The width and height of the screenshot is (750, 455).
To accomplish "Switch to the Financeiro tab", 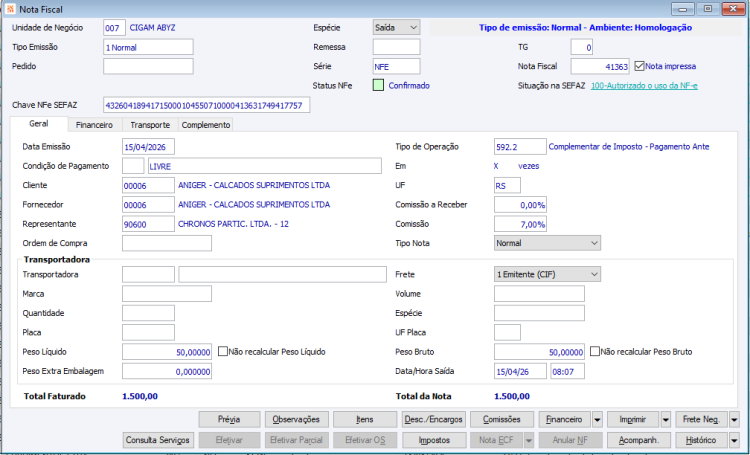I will point(94,125).
